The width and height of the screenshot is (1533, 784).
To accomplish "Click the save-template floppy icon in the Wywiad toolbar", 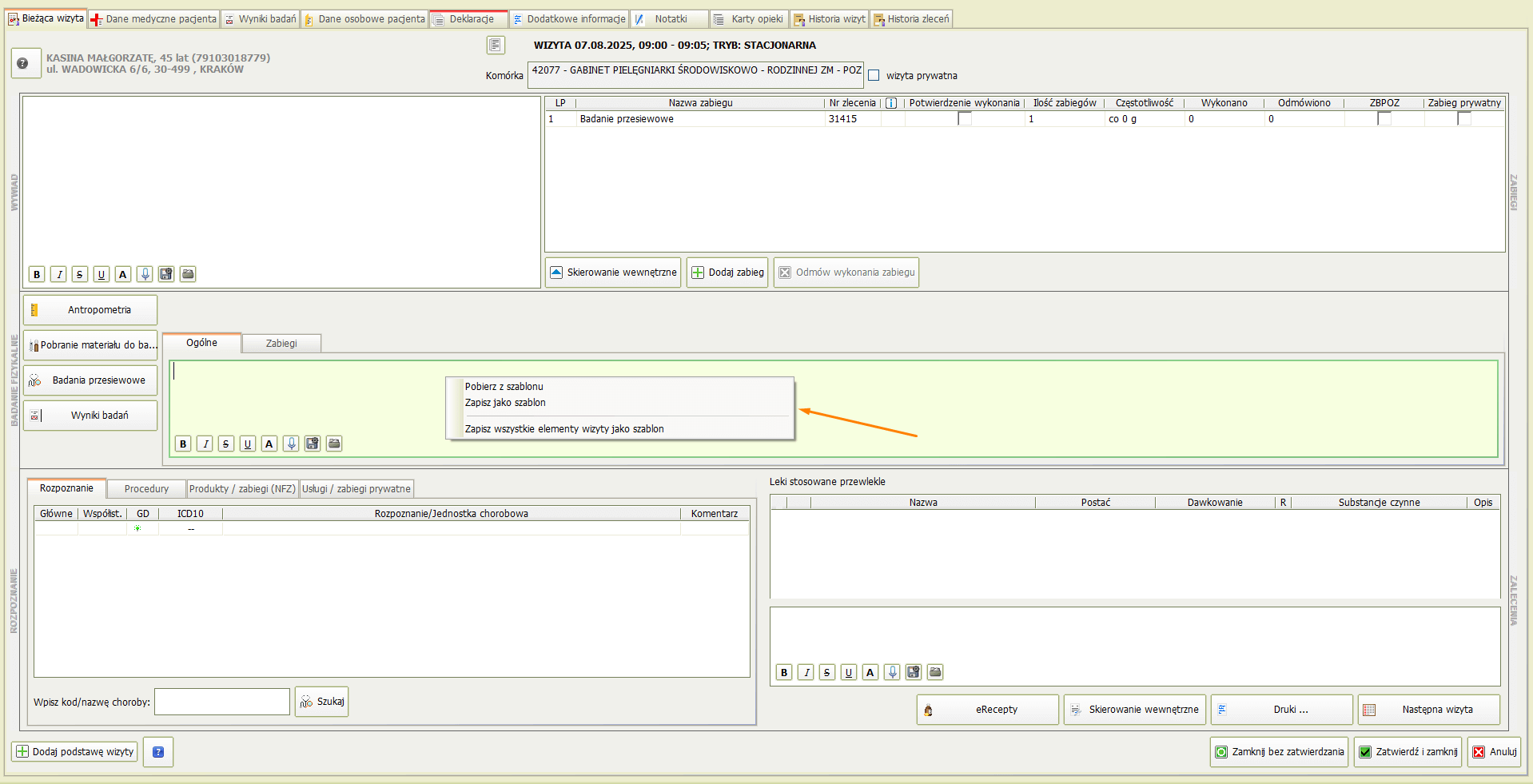I will coord(166,274).
